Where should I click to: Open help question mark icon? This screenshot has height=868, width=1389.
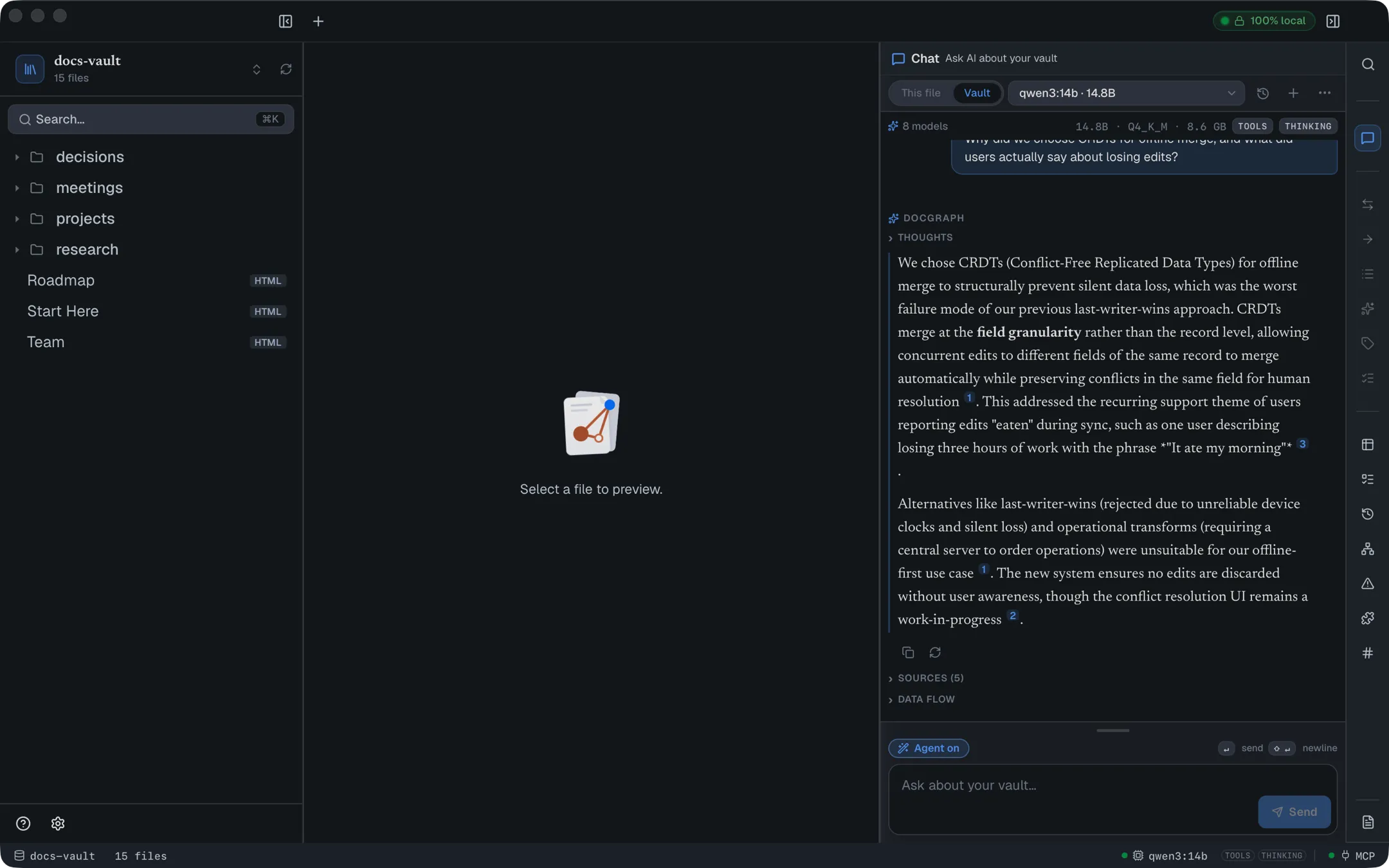[x=23, y=824]
